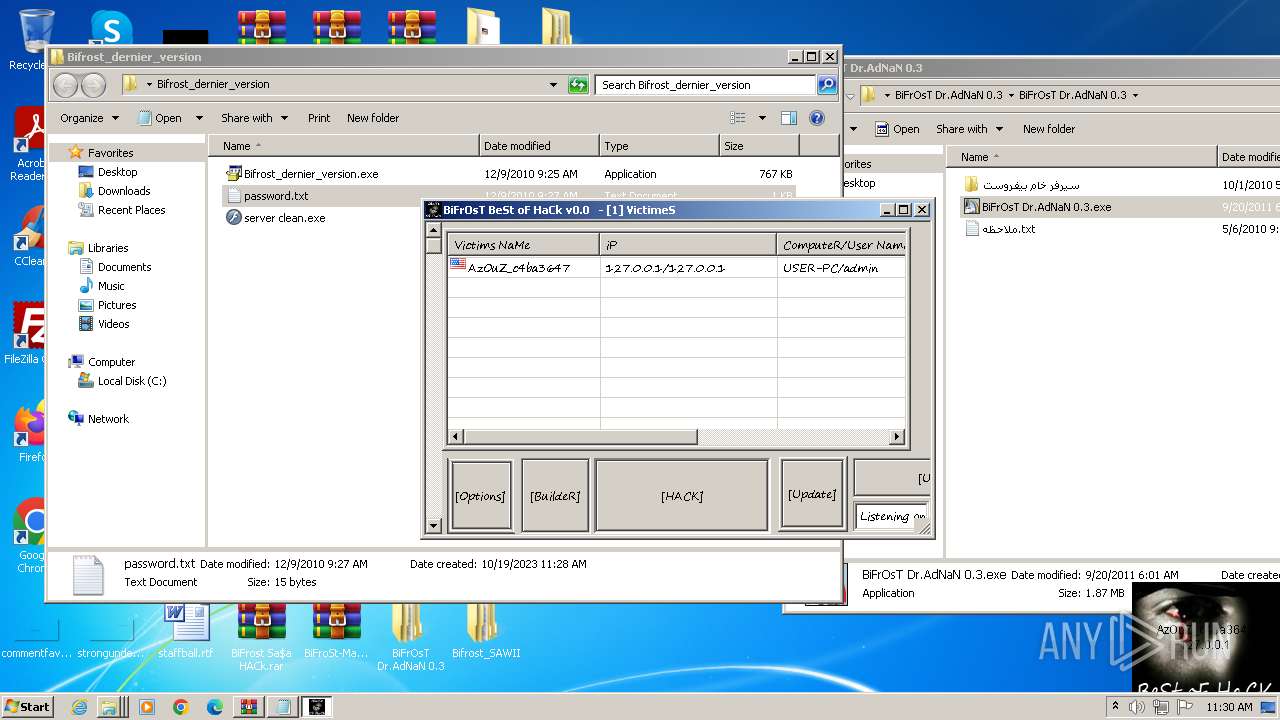Click Search Bifrost_dernier_version field

(x=705, y=85)
